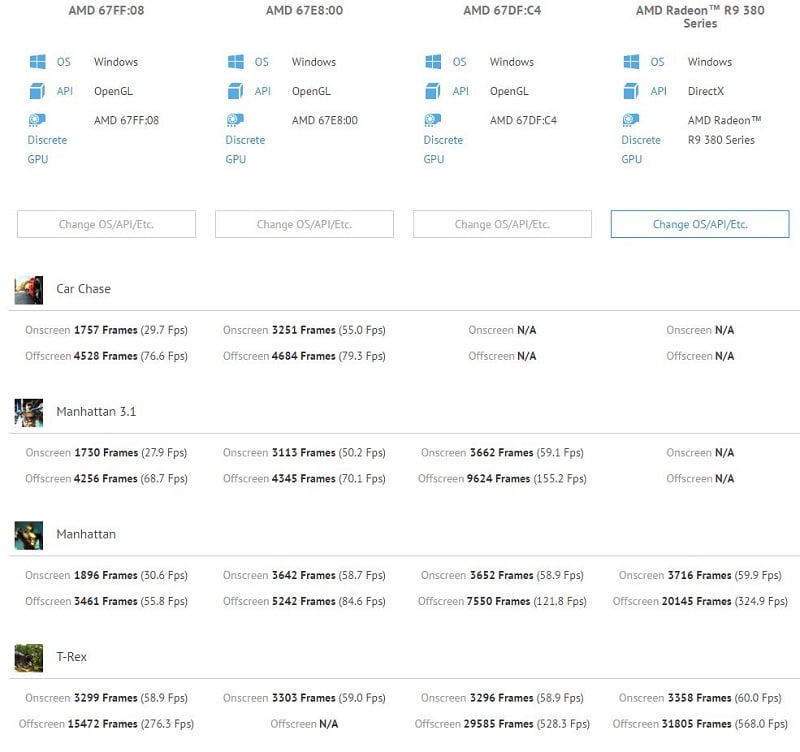Screen dimensions: 800x752
Task: Click the Manhattan 3.1 offscreen result 4256 Frames
Action: pos(106,479)
